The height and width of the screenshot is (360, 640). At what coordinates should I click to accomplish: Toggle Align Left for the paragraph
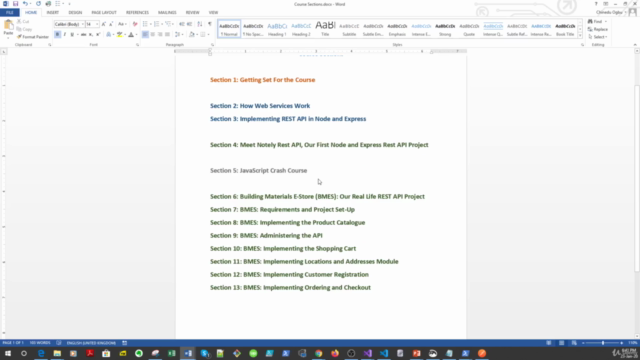click(x=145, y=35)
